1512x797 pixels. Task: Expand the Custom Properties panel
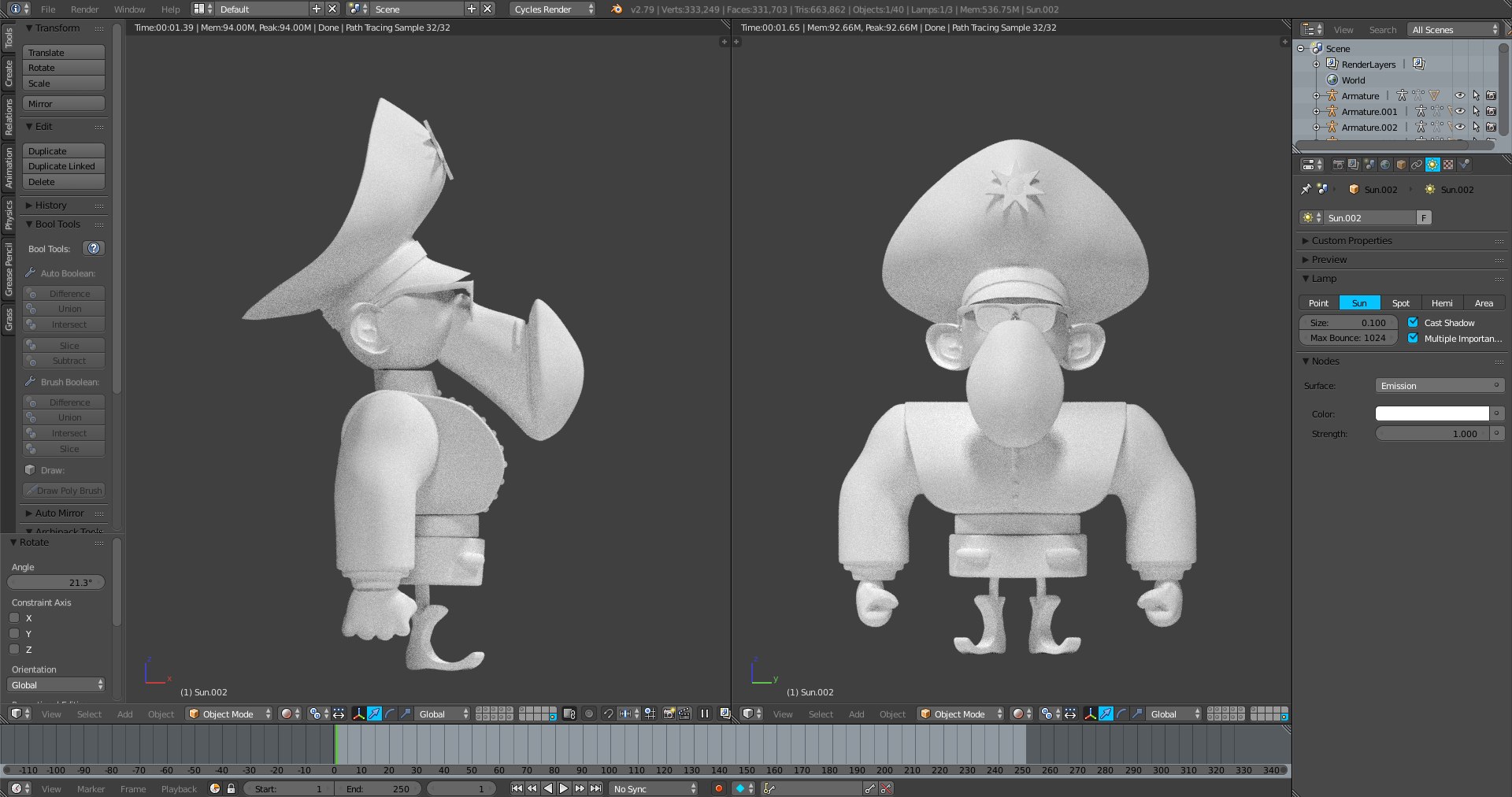click(x=1351, y=240)
